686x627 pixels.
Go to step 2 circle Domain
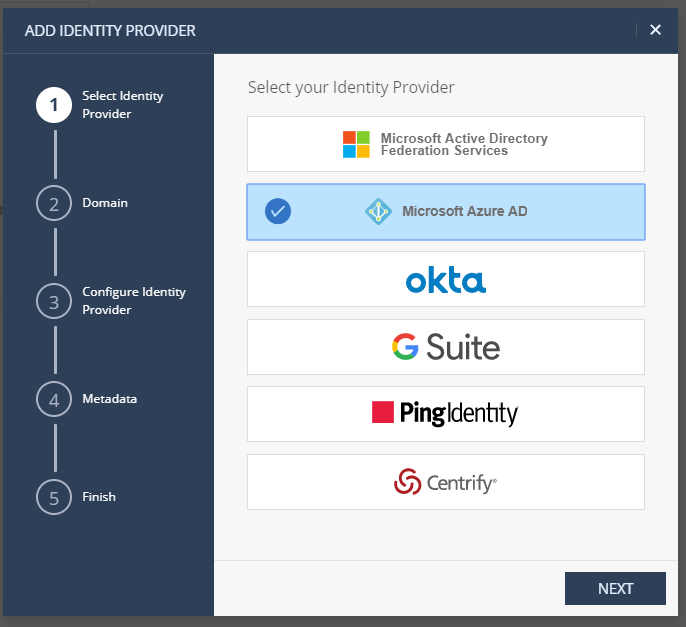tap(54, 203)
